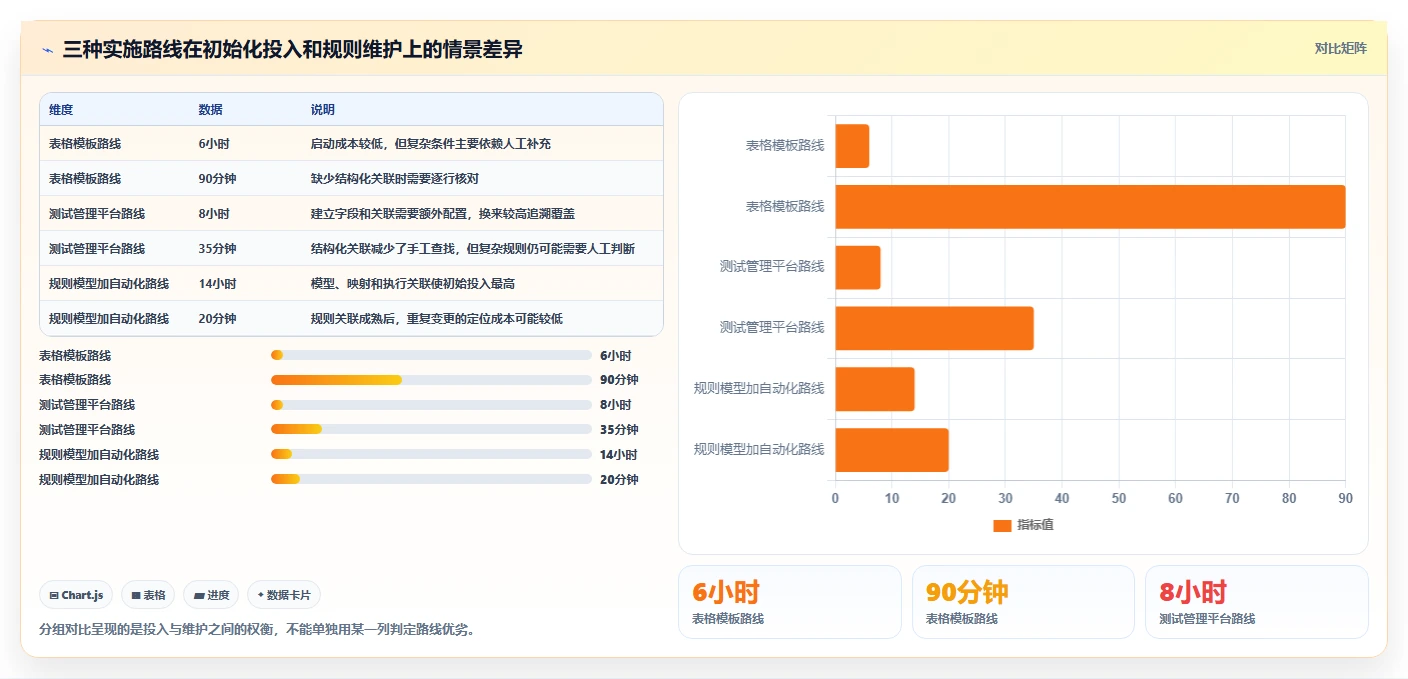Click the chart bar with value 8
Image resolution: width=1408 pixels, height=679 pixels.
[858, 267]
